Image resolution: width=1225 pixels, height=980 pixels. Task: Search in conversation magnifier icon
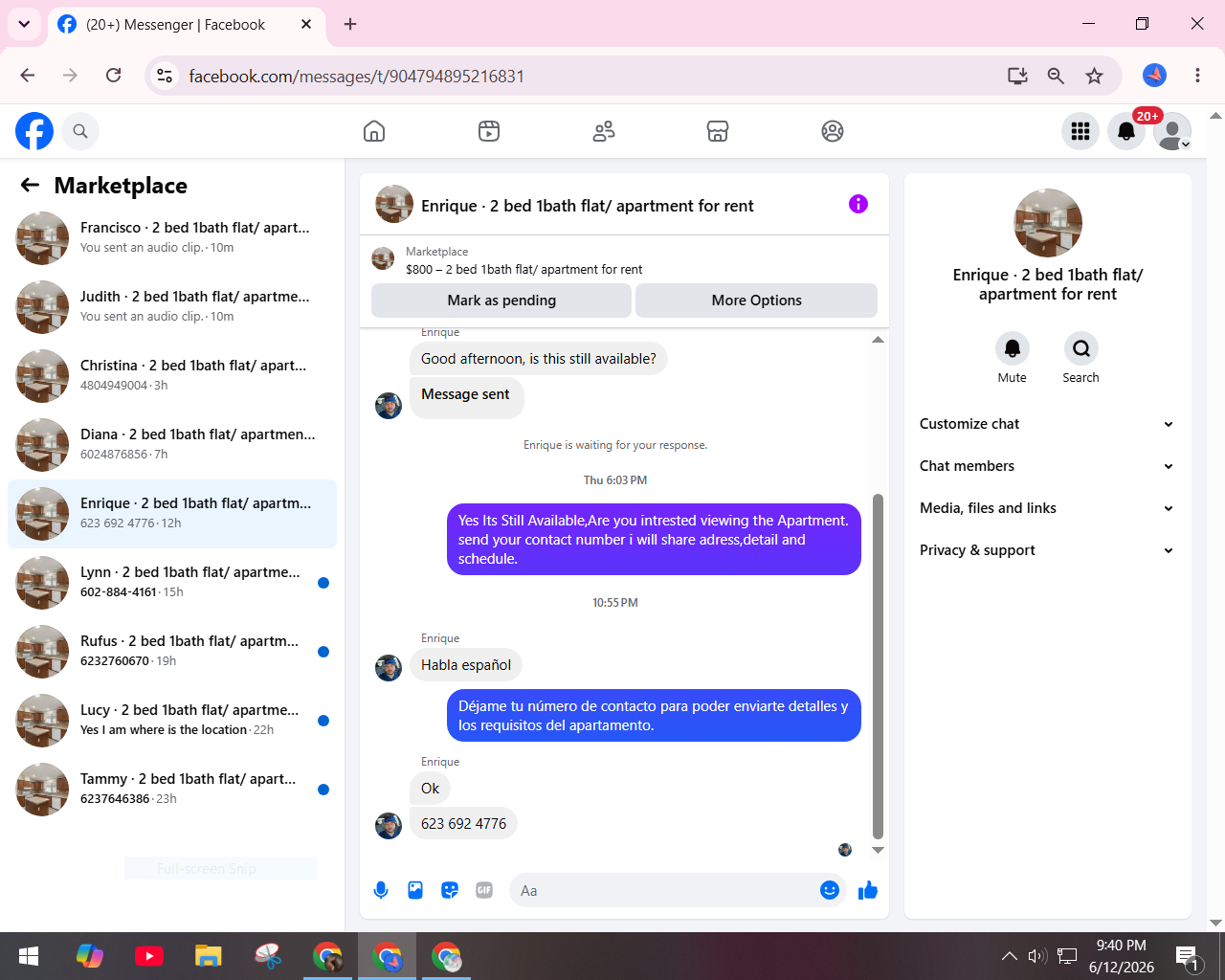pyautogui.click(x=1081, y=348)
